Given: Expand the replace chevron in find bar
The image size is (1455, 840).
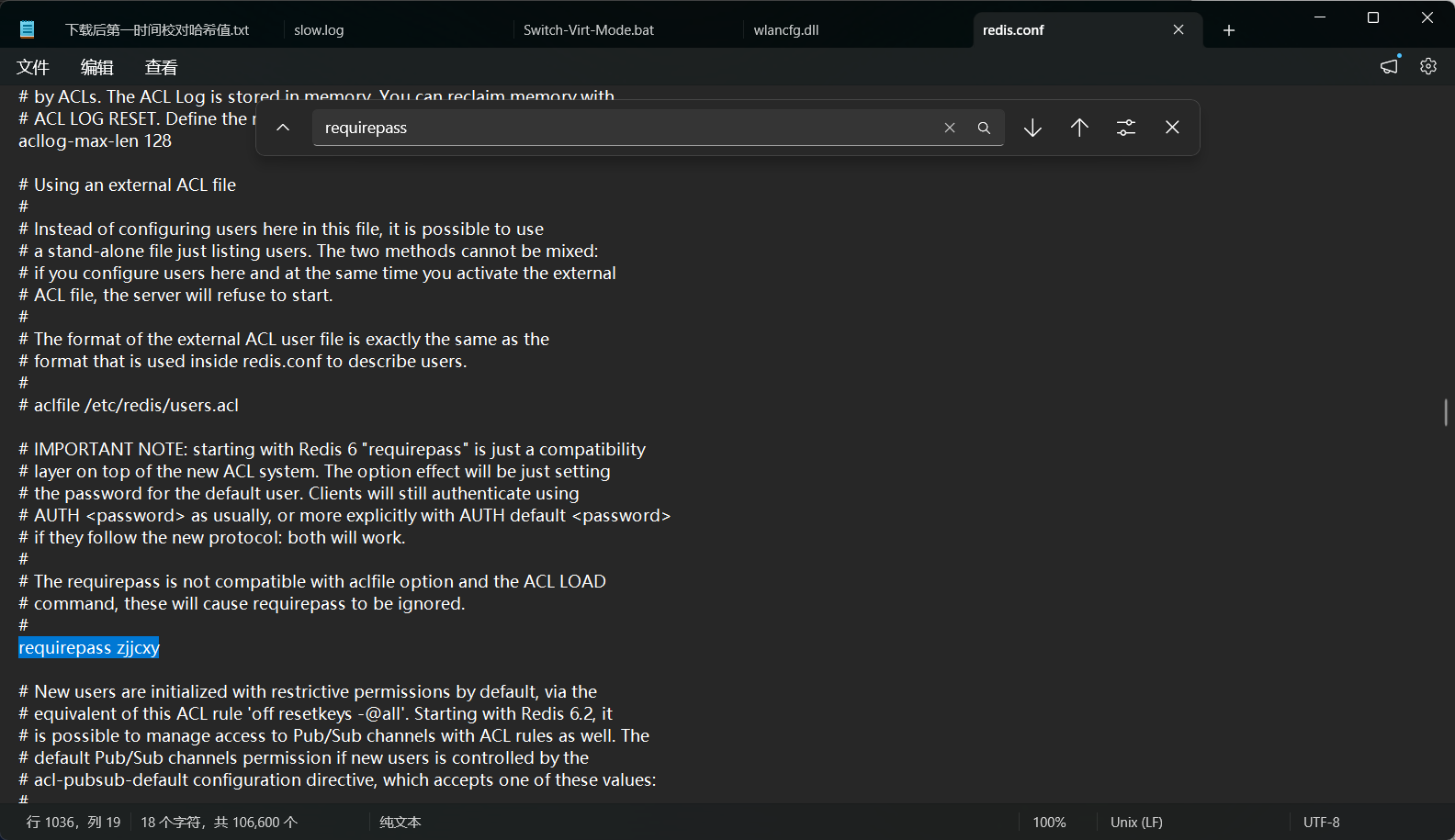Looking at the screenshot, I should [x=283, y=128].
